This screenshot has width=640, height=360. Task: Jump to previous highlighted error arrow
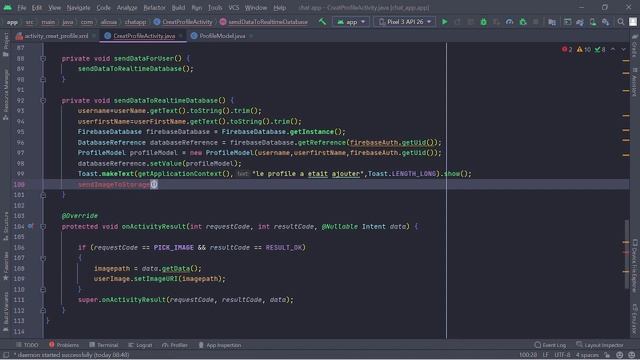613,49
